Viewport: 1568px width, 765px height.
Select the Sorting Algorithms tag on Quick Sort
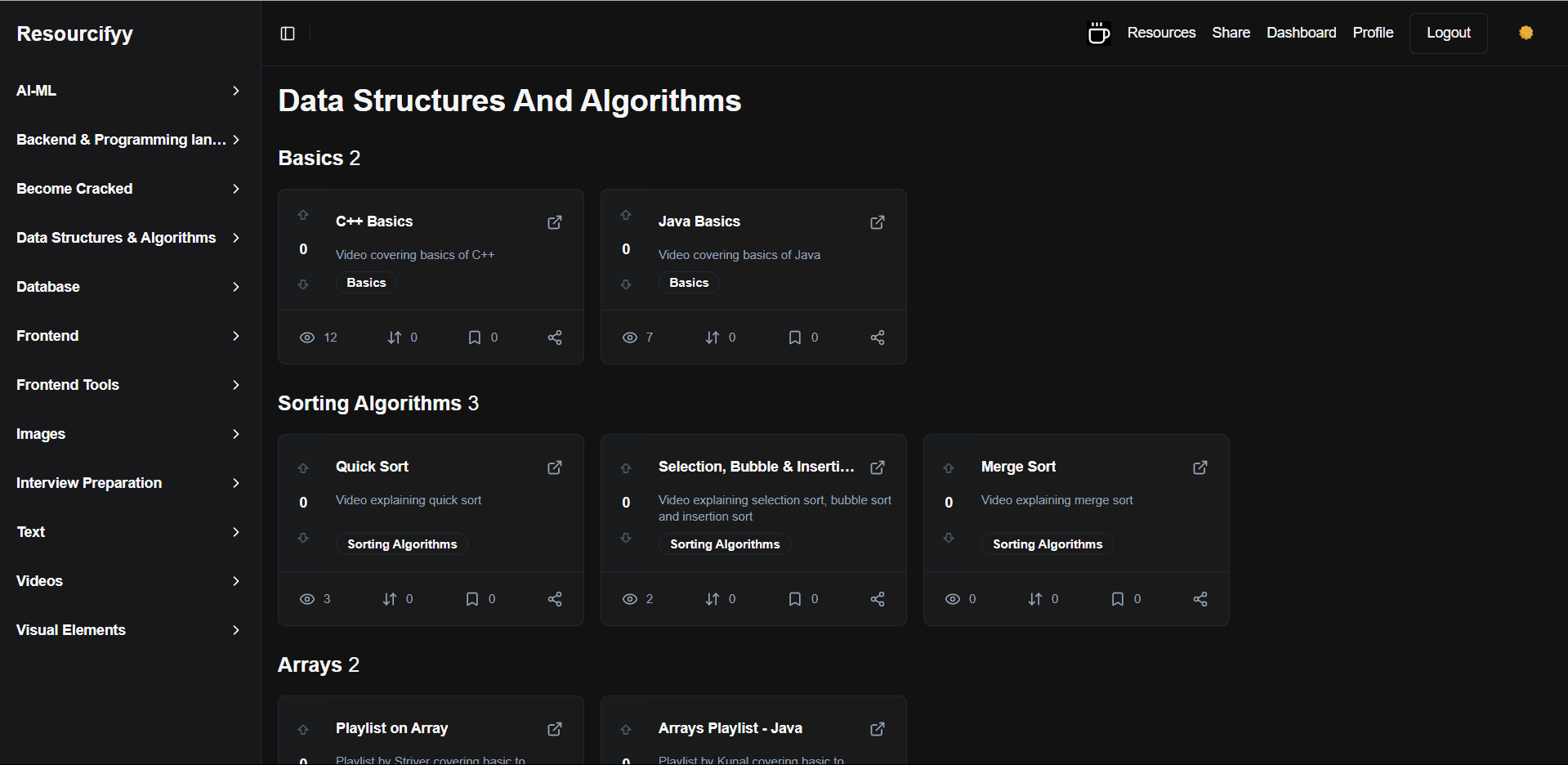pyautogui.click(x=401, y=544)
